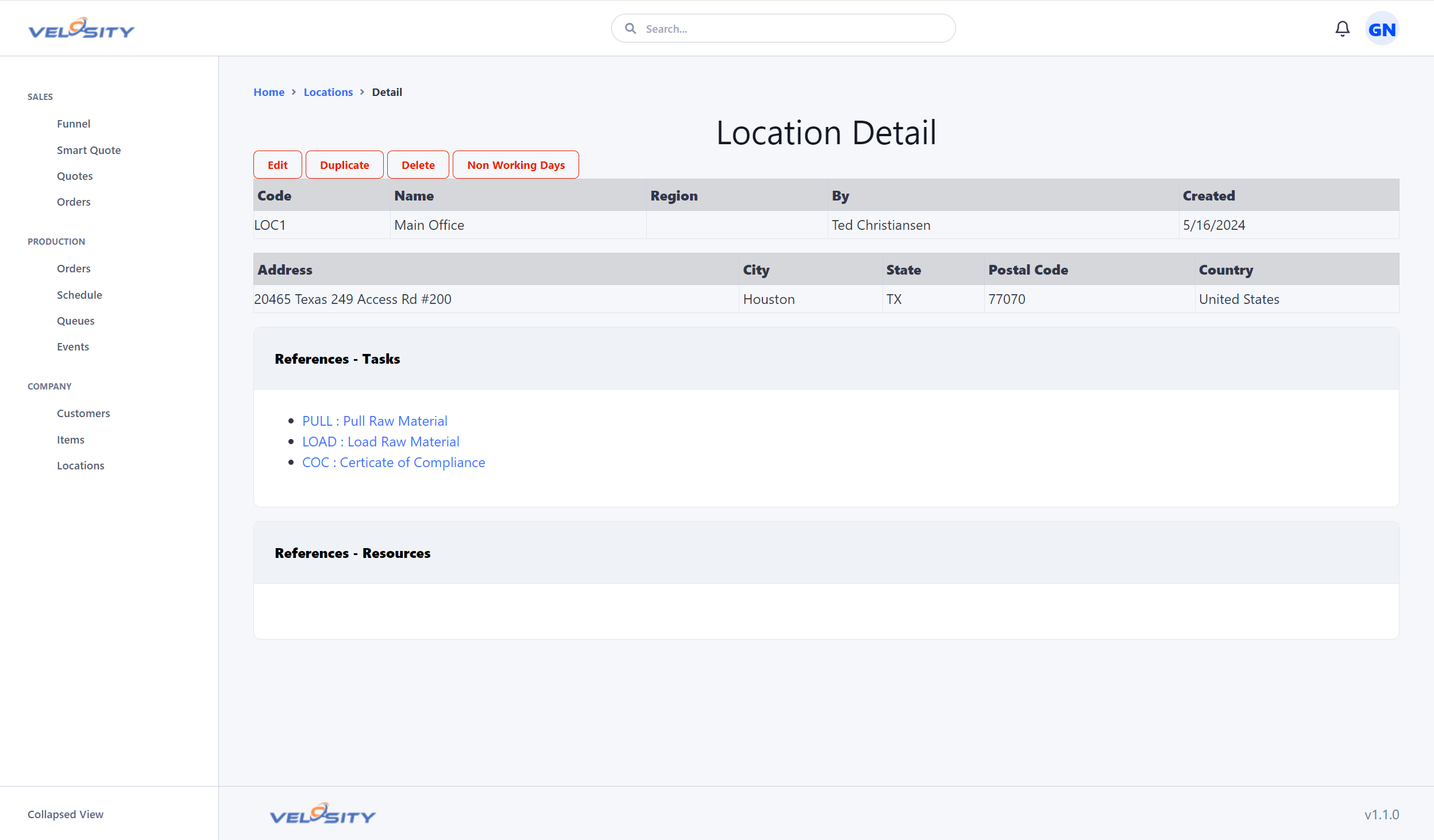Open the GN user avatar menu
Screen dimensions: 1434x840
coord(1382,29)
